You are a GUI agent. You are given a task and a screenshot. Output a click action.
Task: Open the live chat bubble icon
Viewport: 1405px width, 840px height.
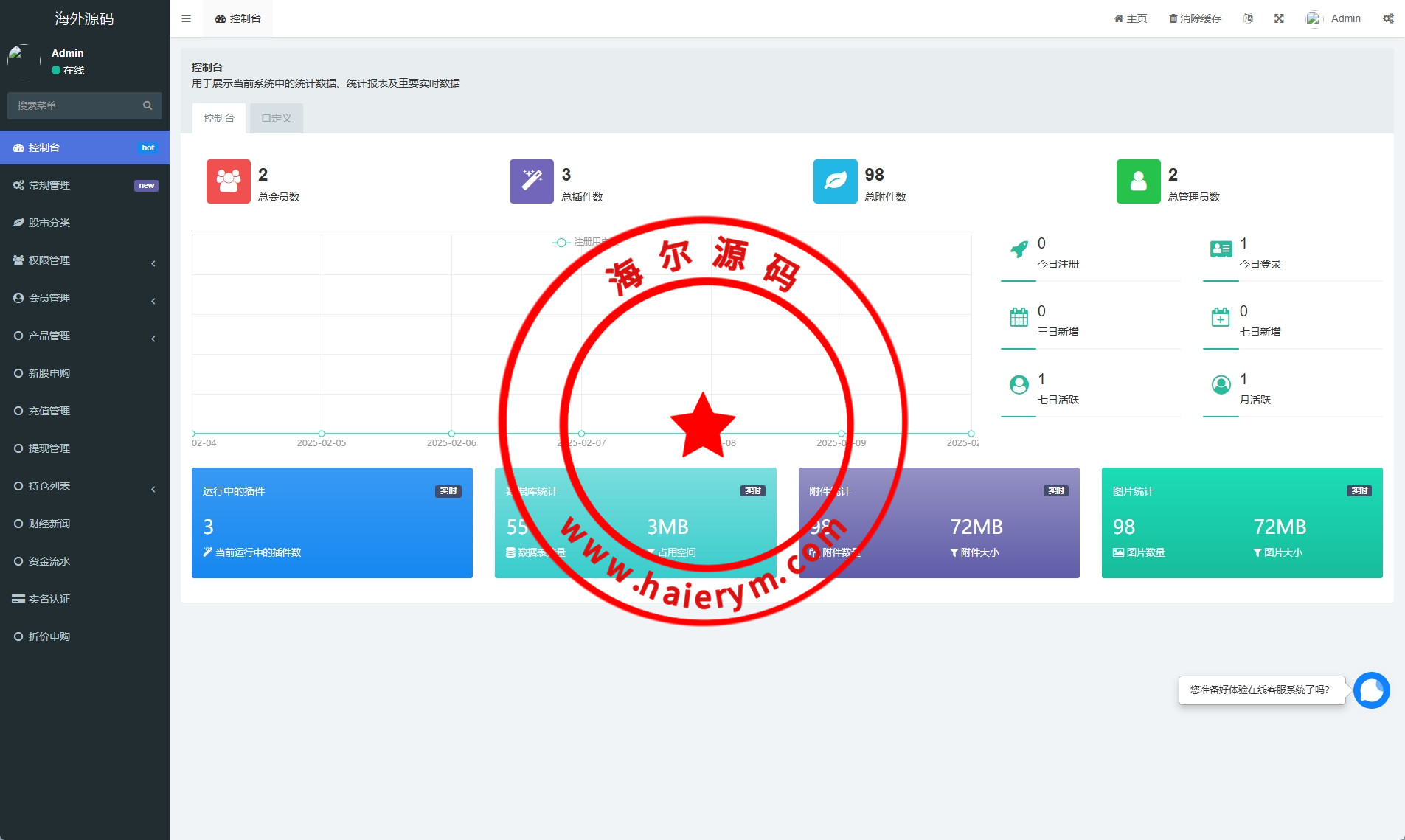[x=1371, y=690]
